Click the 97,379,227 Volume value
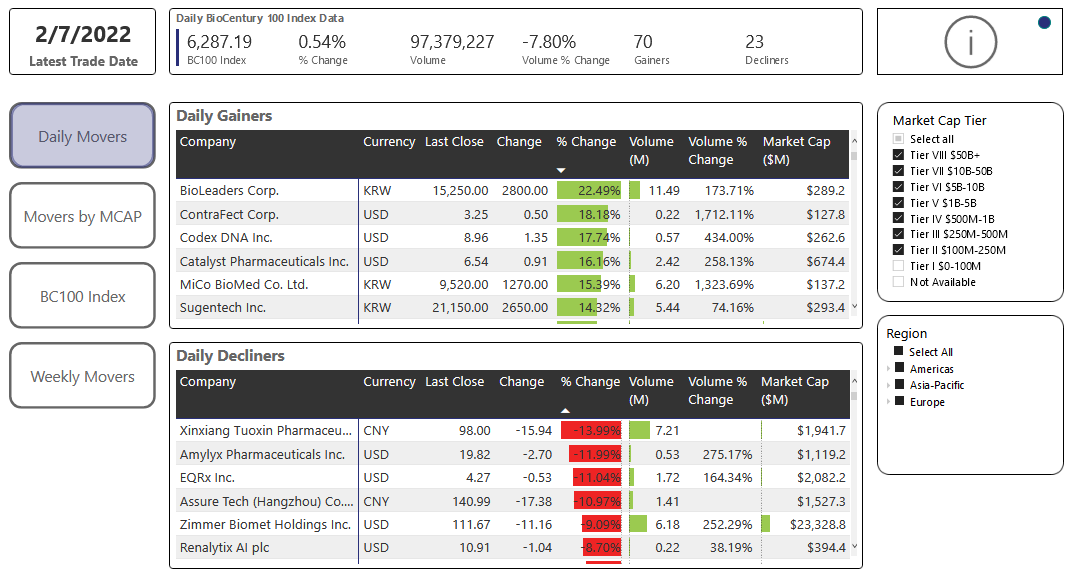 pos(452,42)
